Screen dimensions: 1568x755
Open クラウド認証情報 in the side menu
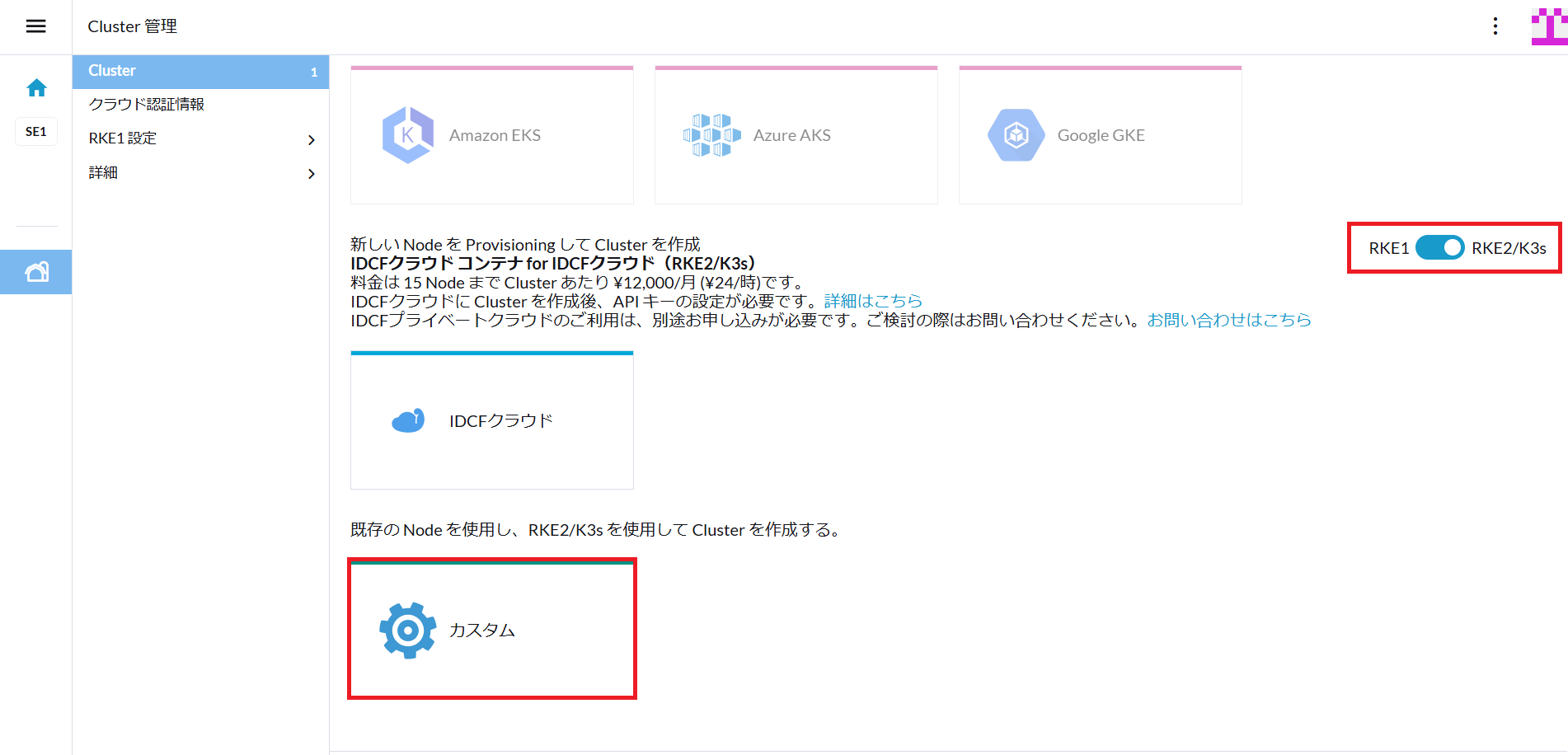pyautogui.click(x=147, y=105)
